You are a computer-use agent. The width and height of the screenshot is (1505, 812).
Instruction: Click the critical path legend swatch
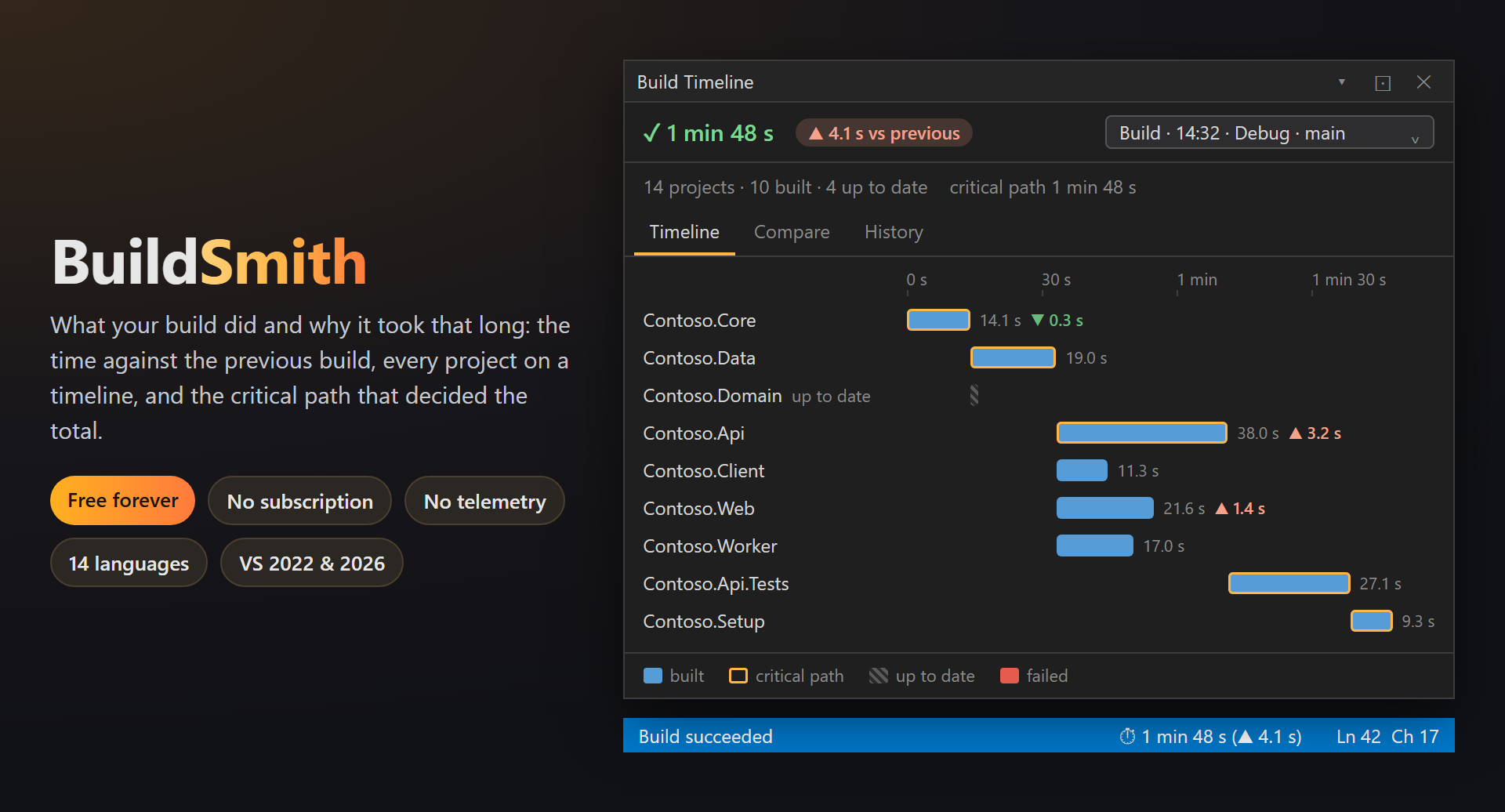[x=738, y=676]
